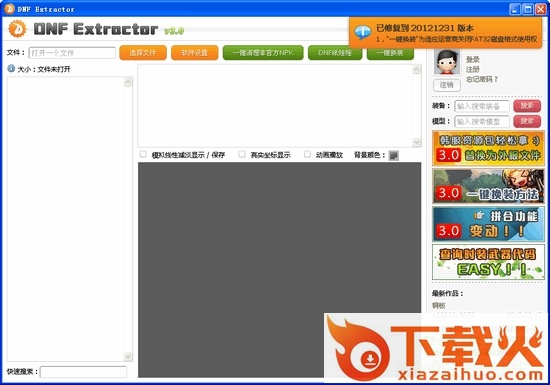
Task: Close the DNF Extractor window
Action: (540, 9)
